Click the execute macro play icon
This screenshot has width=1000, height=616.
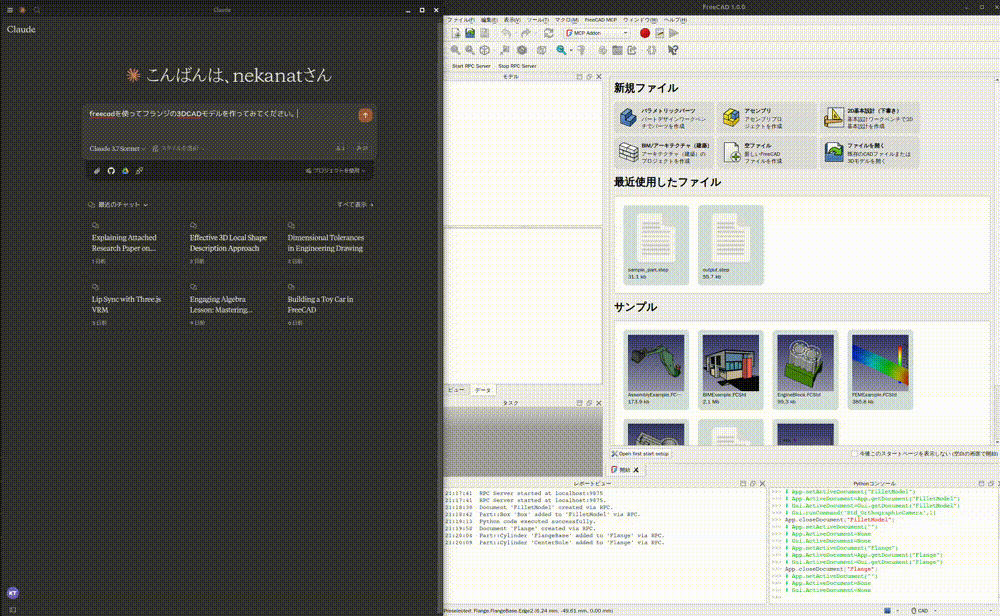click(x=674, y=33)
